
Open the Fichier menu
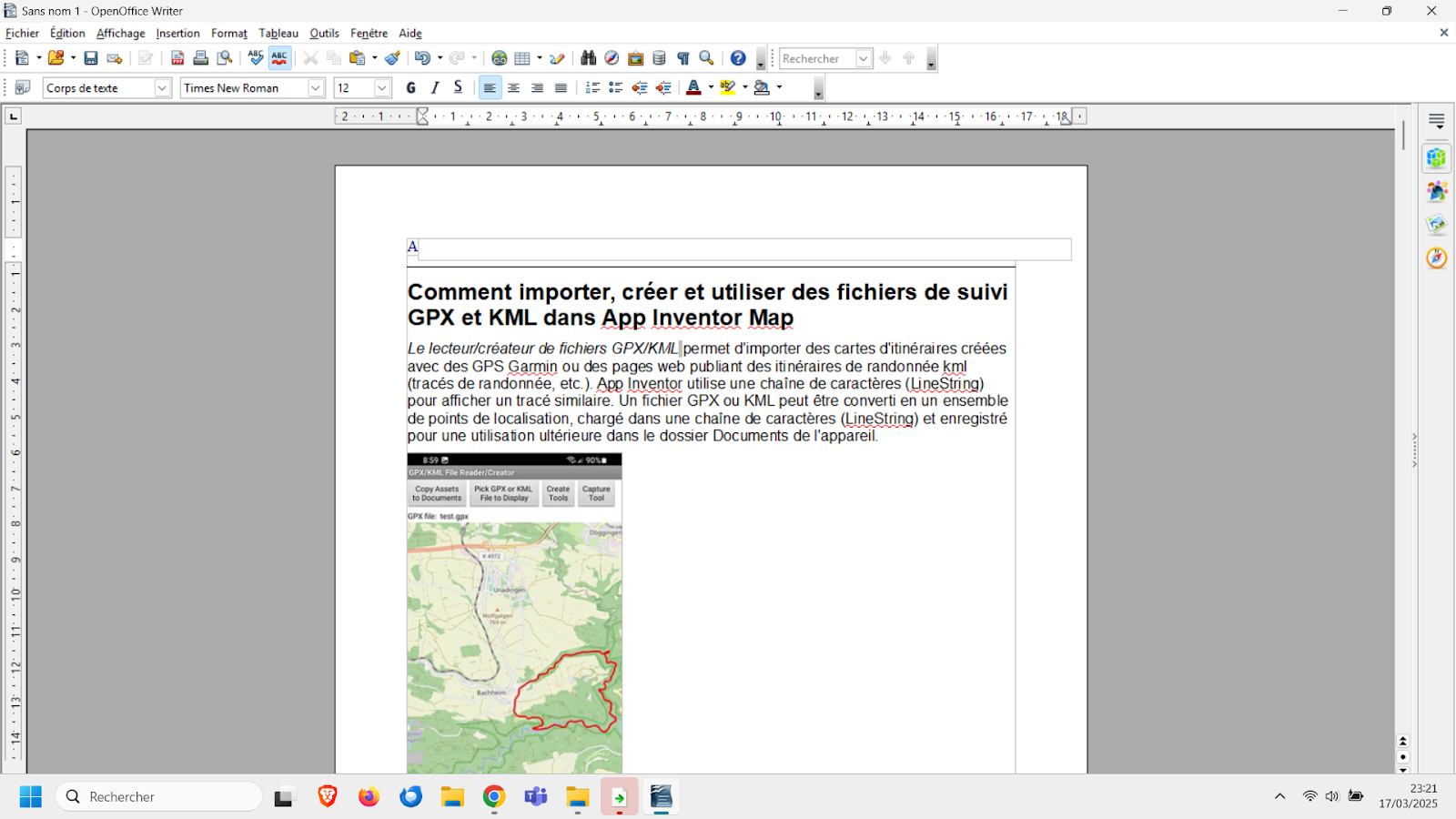(23, 34)
